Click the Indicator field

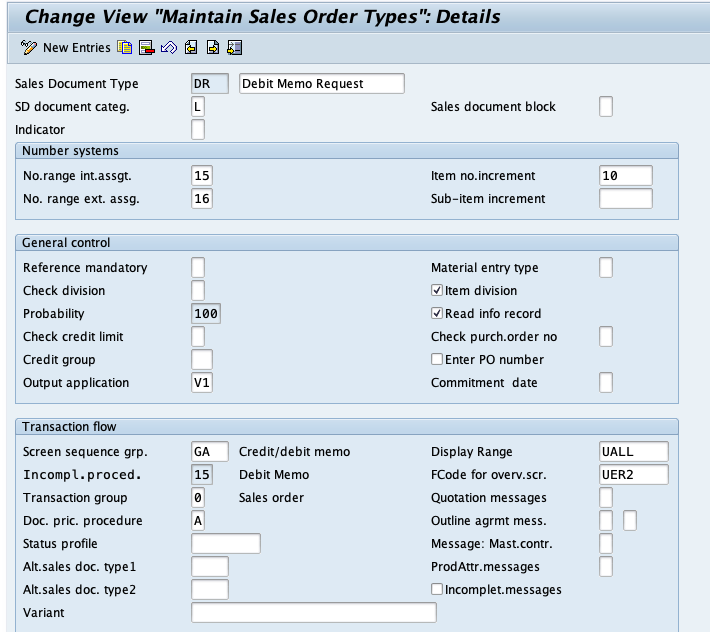click(x=198, y=129)
